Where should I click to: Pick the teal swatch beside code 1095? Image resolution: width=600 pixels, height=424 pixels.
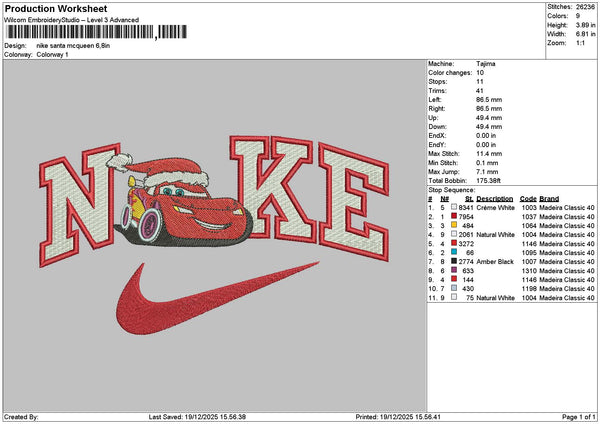(454, 252)
